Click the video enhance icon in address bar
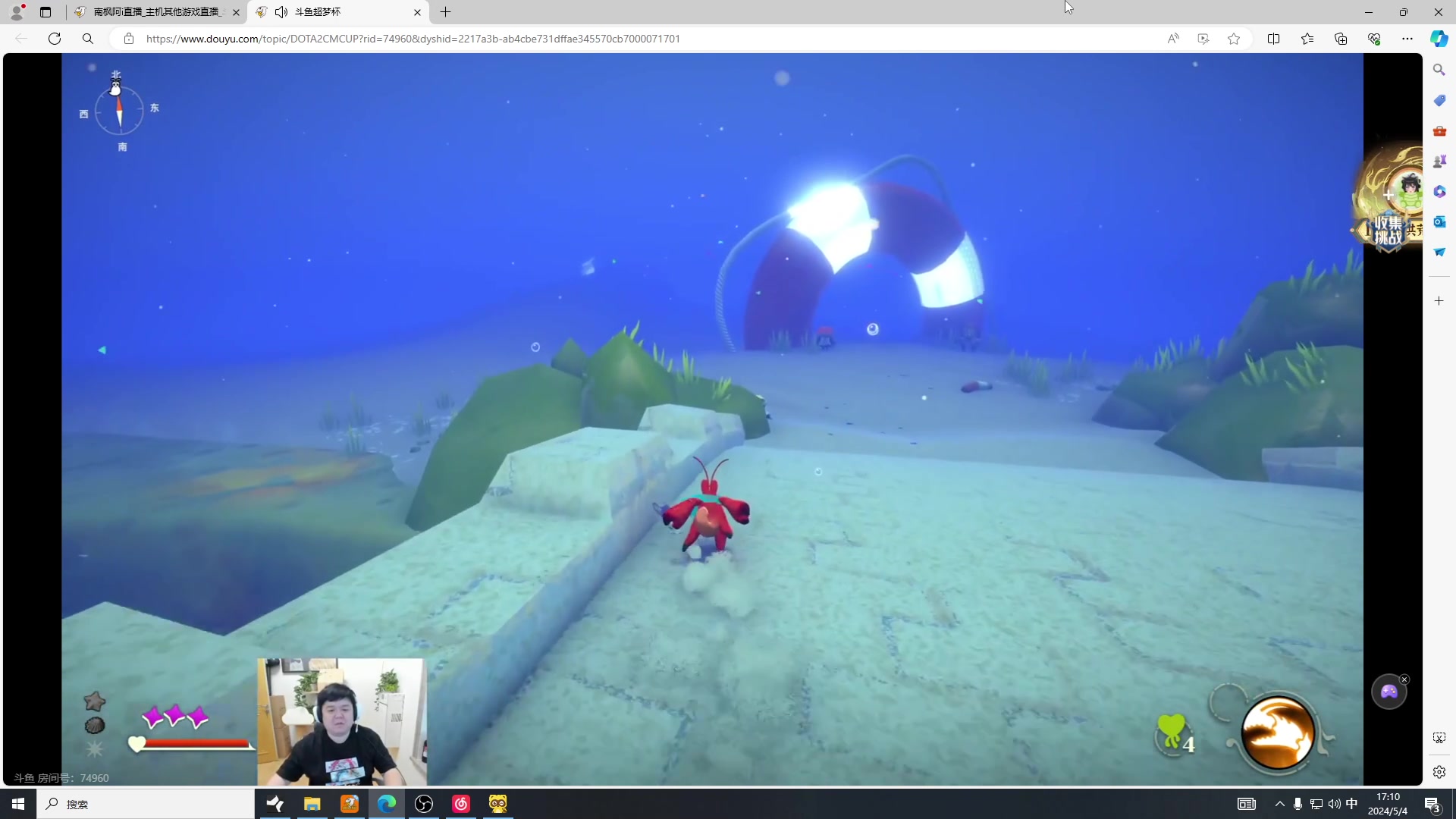The width and height of the screenshot is (1456, 819). [x=1203, y=39]
